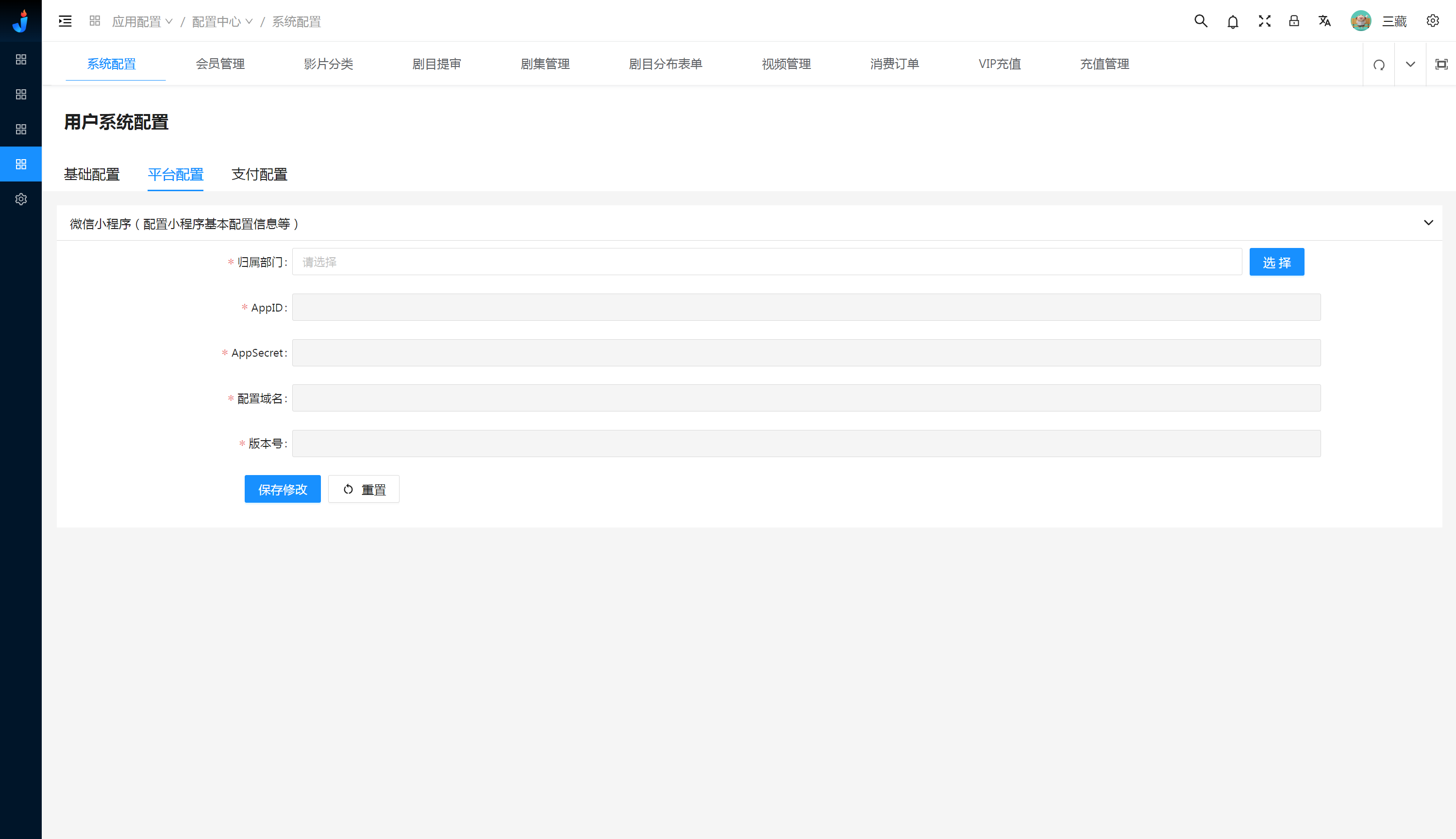Image resolution: width=1456 pixels, height=839 pixels.
Task: Collapse sidebar with the menu fold icon
Action: coord(65,21)
